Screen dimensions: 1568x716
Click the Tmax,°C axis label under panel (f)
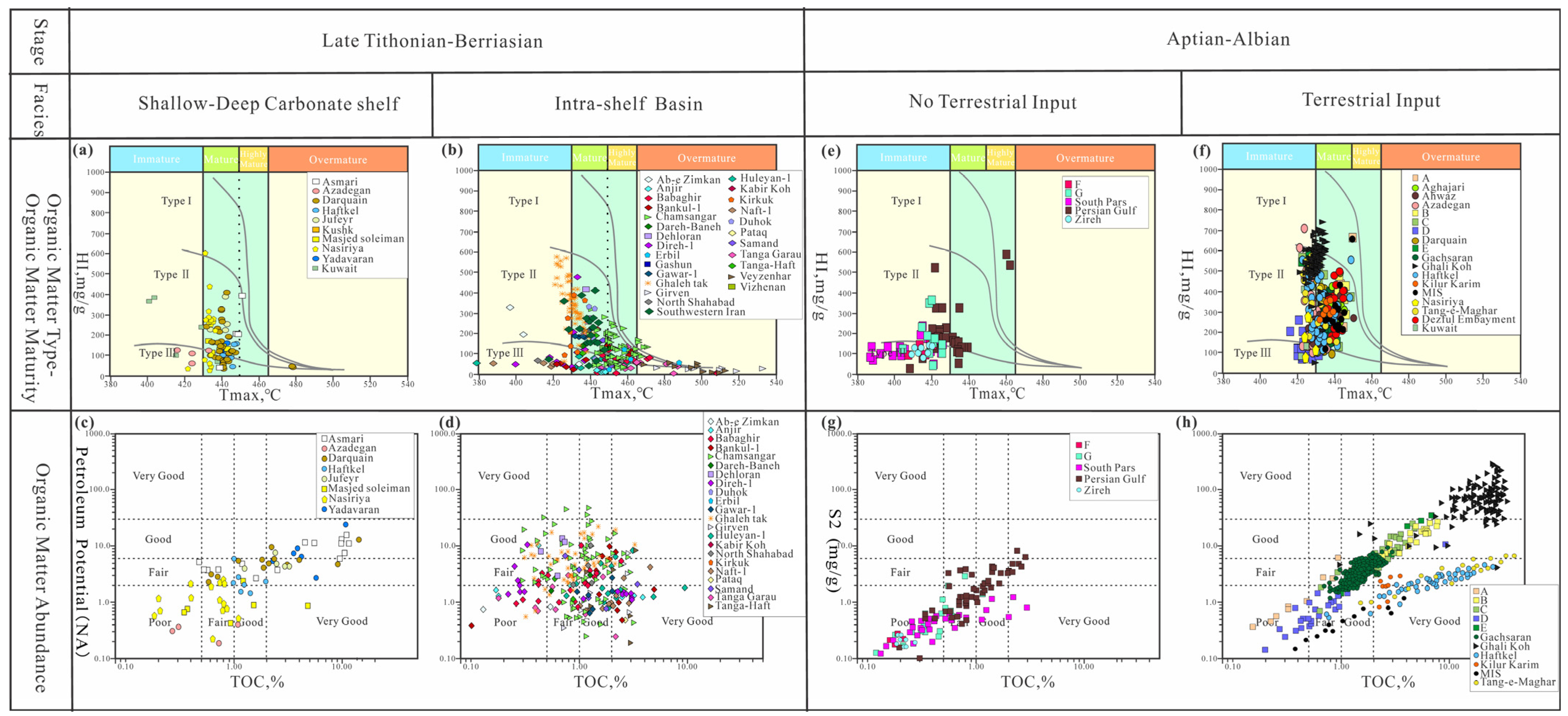click(x=1364, y=394)
